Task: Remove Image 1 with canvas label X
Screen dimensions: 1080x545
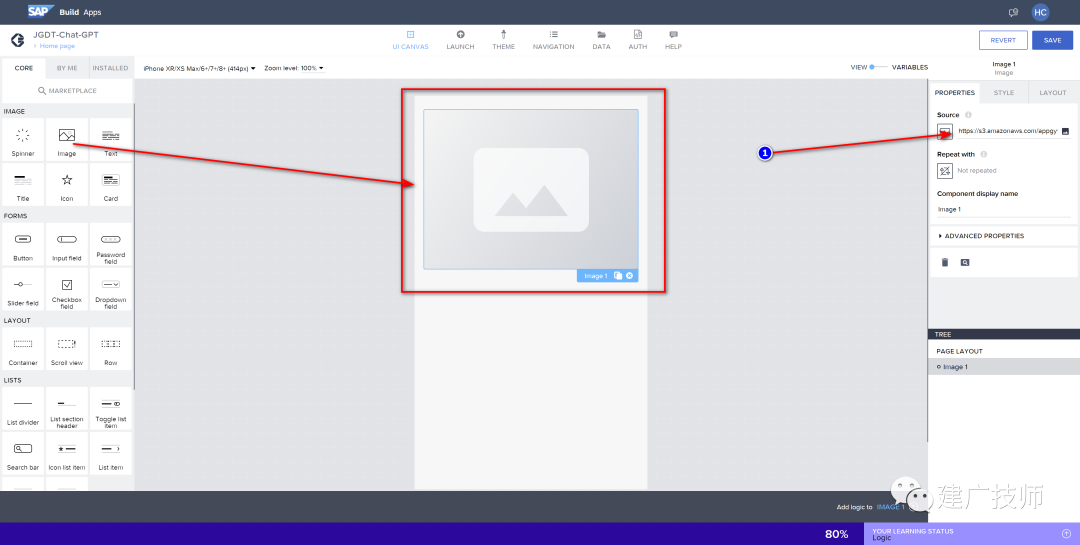Action: click(x=630, y=276)
